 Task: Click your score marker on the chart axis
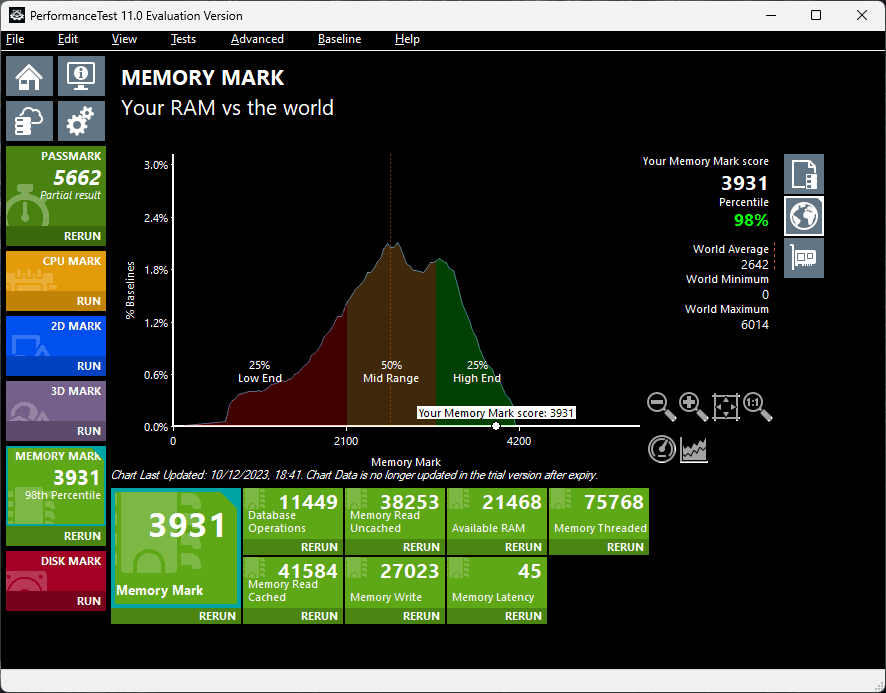point(495,425)
